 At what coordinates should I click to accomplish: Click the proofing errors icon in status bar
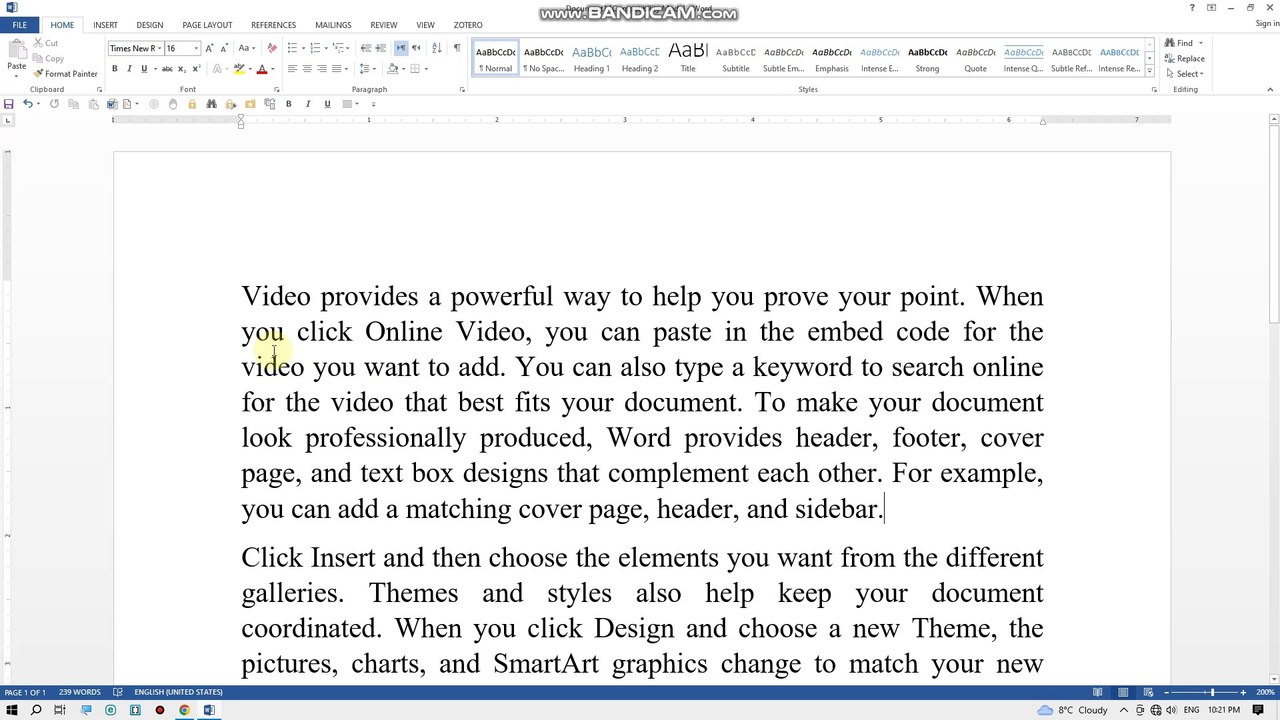point(118,692)
